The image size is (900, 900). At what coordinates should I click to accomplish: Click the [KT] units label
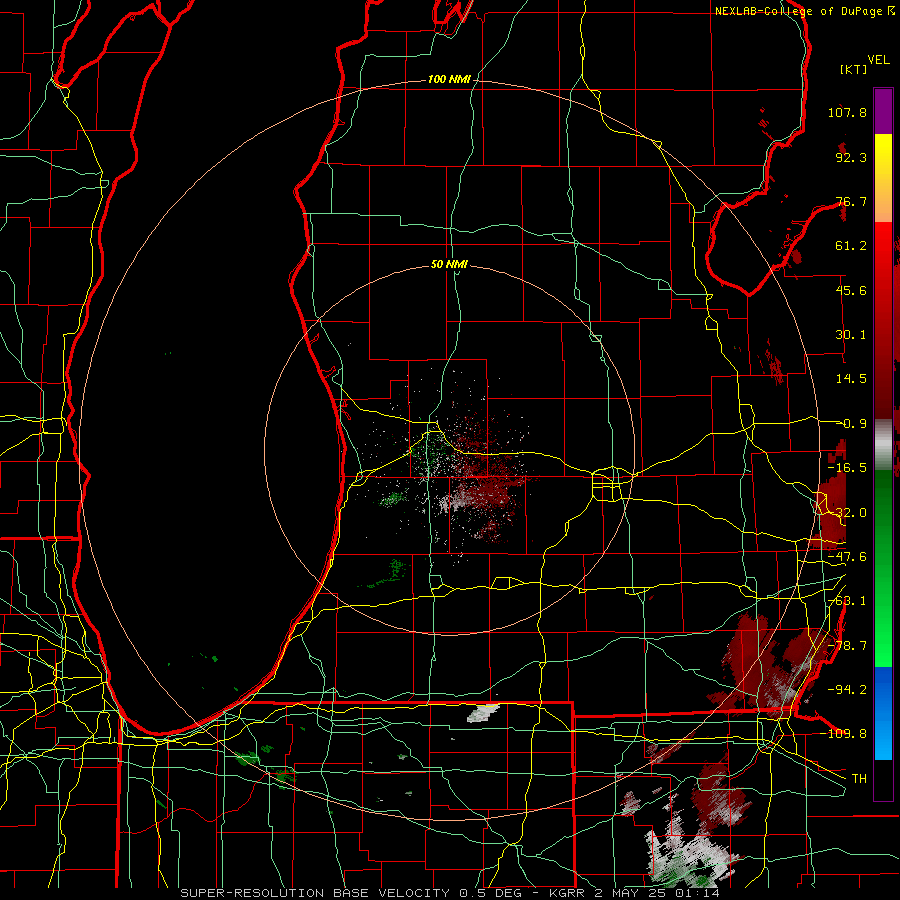(854, 69)
